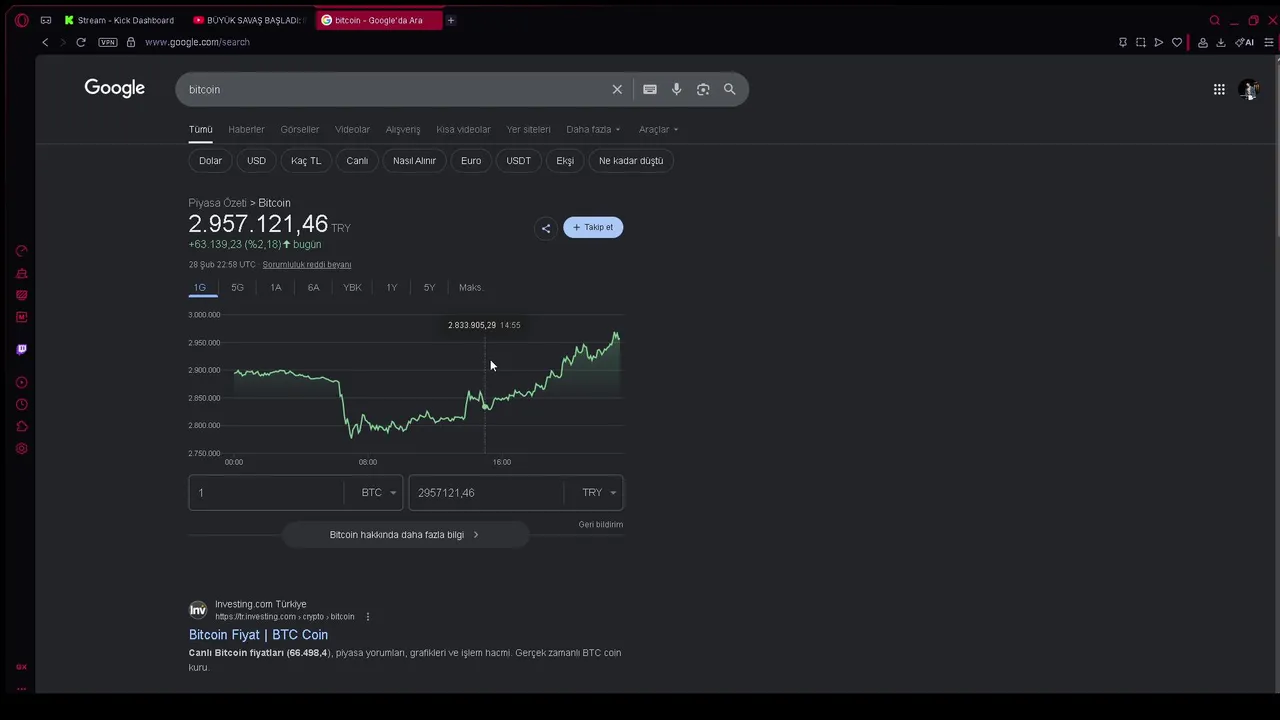Click the pinboard pin icon in toolbar

(x=1123, y=42)
